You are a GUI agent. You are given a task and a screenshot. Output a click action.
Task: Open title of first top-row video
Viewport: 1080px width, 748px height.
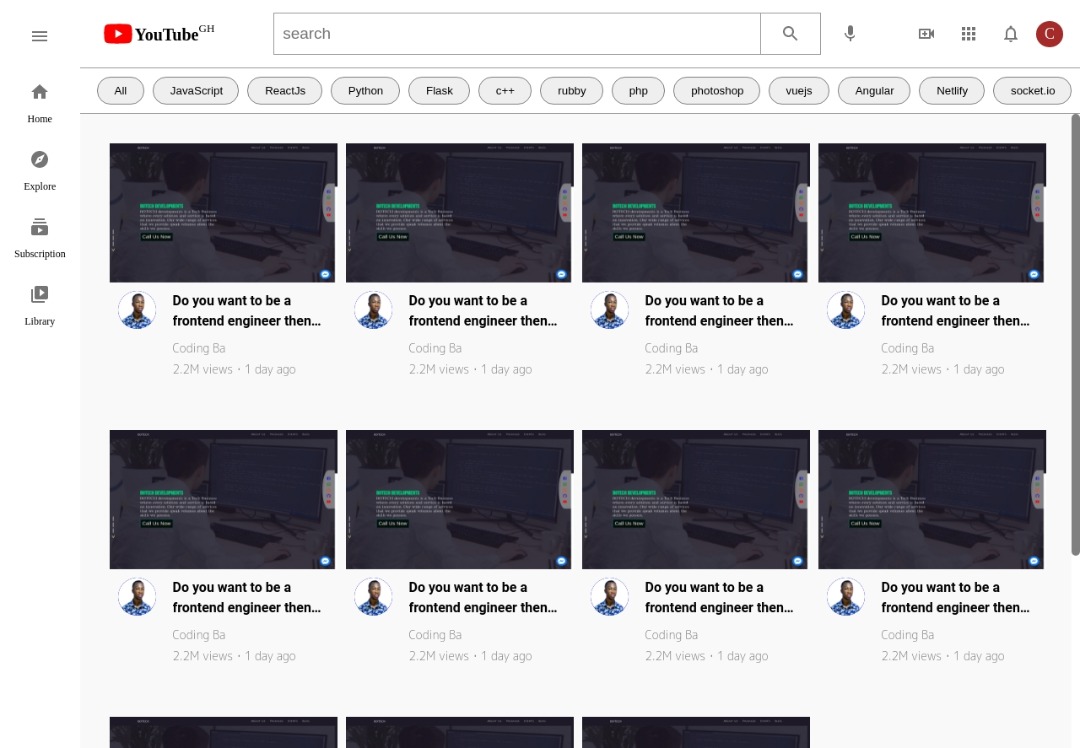(247, 311)
